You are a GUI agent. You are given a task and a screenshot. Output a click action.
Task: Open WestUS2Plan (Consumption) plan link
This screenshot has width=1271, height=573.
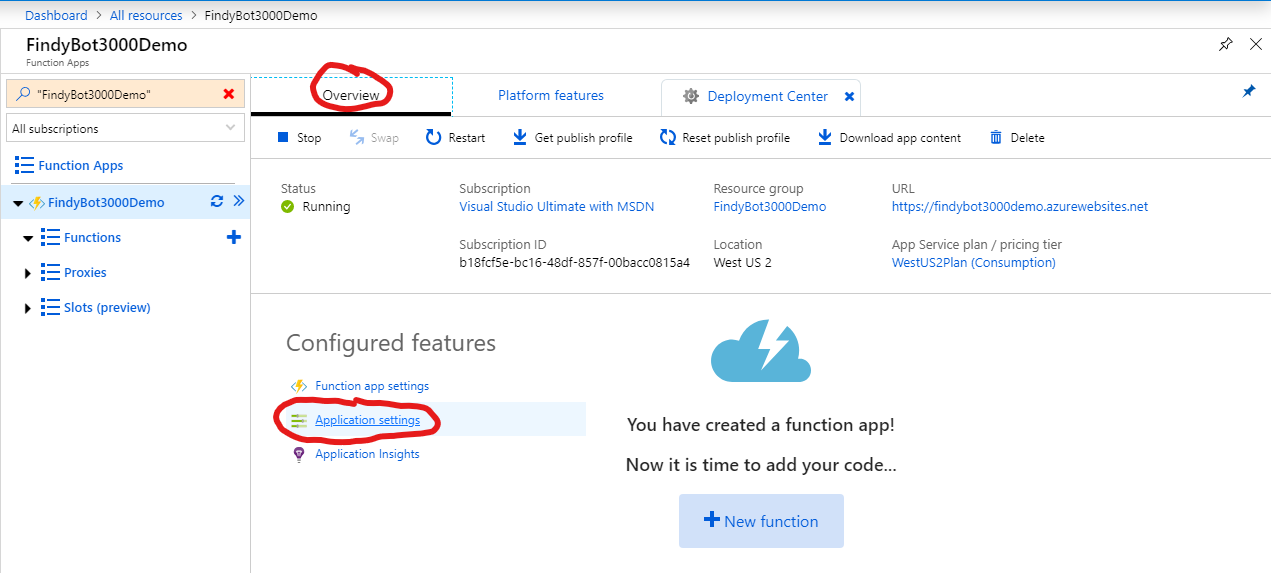[974, 263]
